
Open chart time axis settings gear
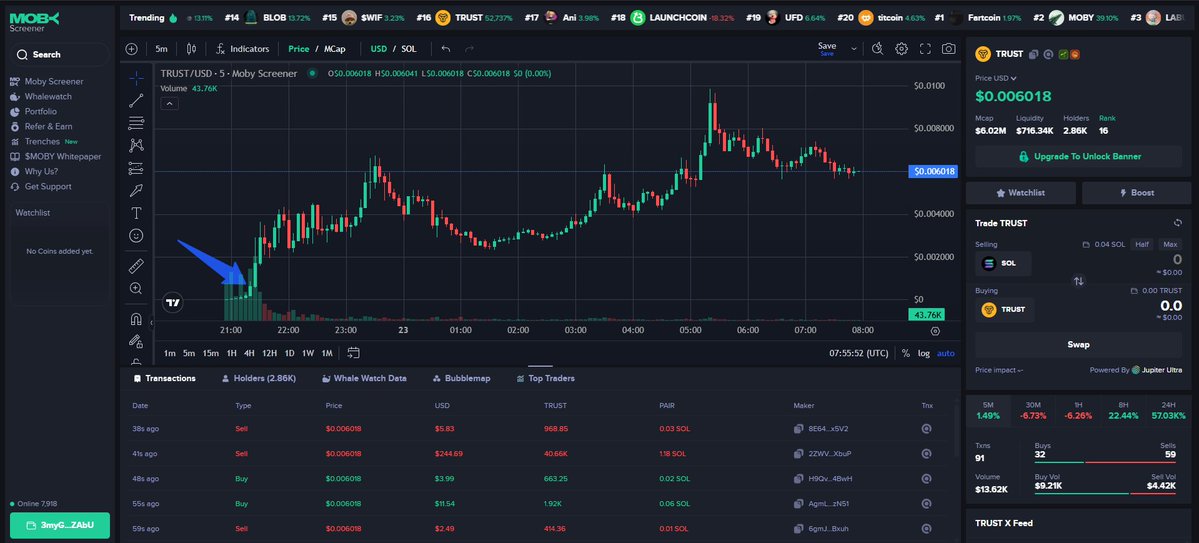[935, 331]
